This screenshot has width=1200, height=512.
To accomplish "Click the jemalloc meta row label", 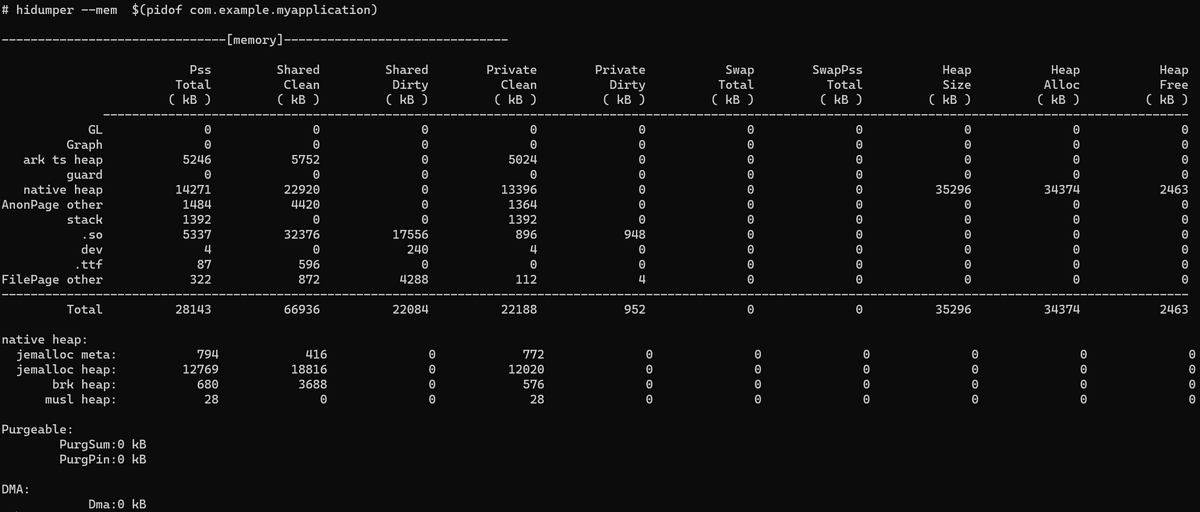I will coord(66,355).
